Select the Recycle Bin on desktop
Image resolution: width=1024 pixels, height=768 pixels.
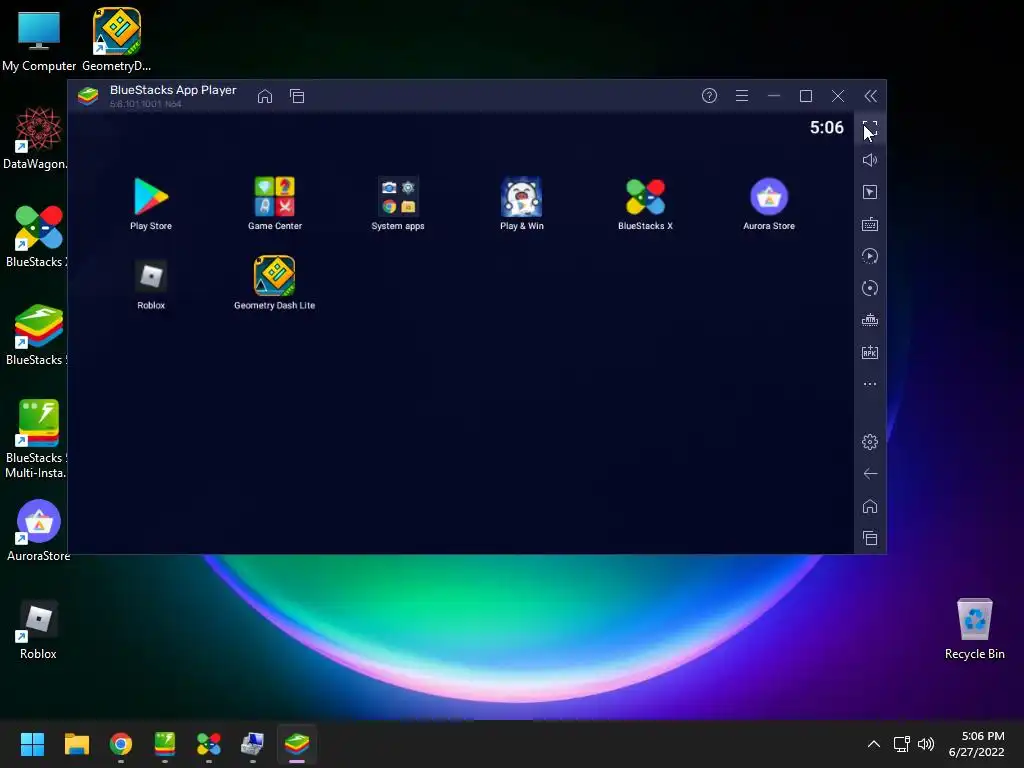click(974, 628)
